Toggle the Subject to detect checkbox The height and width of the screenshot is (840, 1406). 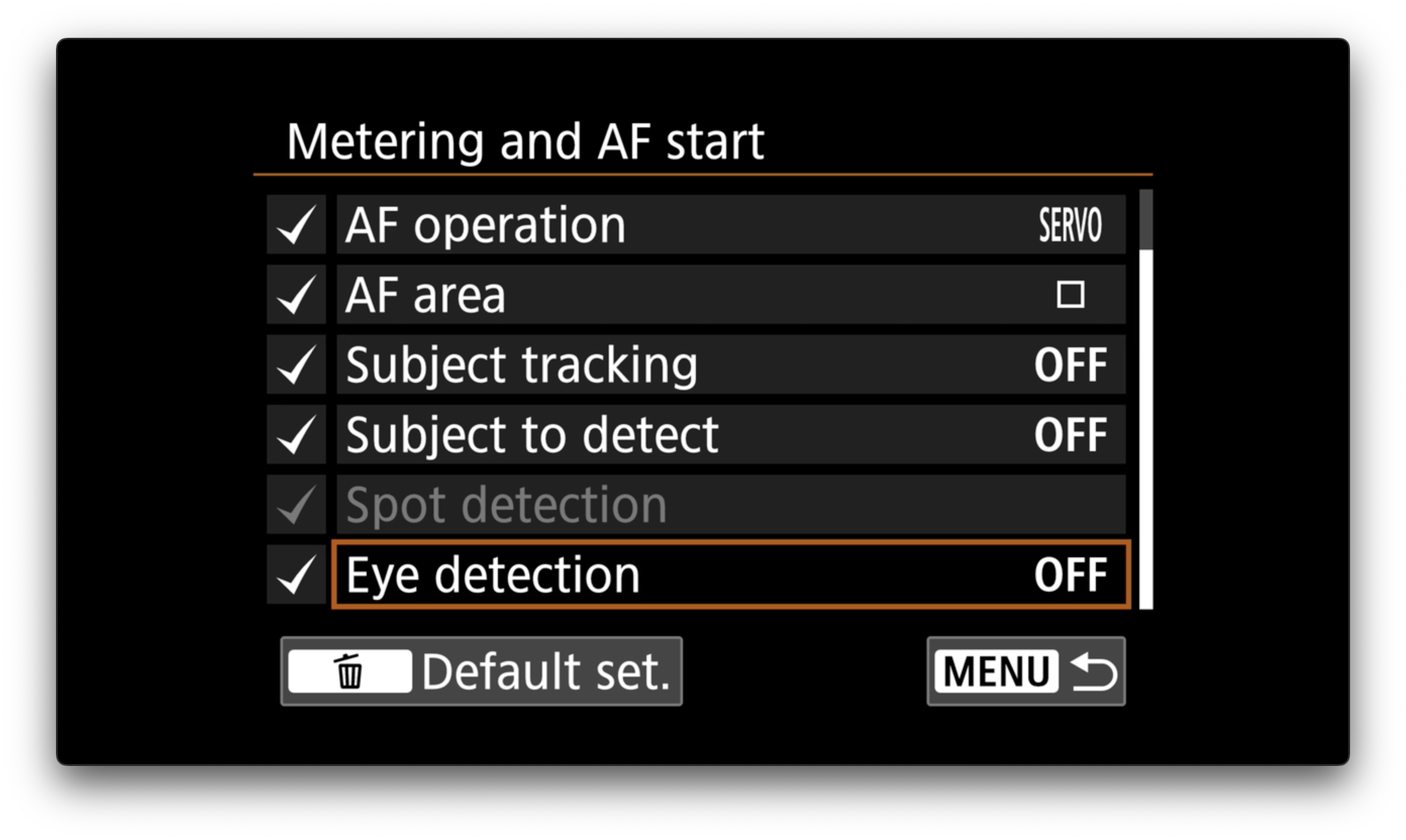pos(296,435)
